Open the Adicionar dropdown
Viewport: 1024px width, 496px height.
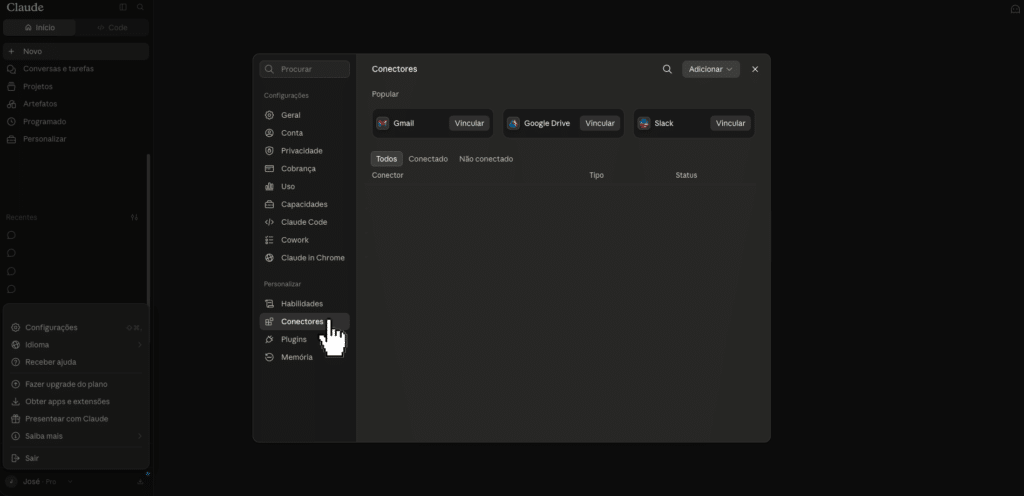(711, 69)
